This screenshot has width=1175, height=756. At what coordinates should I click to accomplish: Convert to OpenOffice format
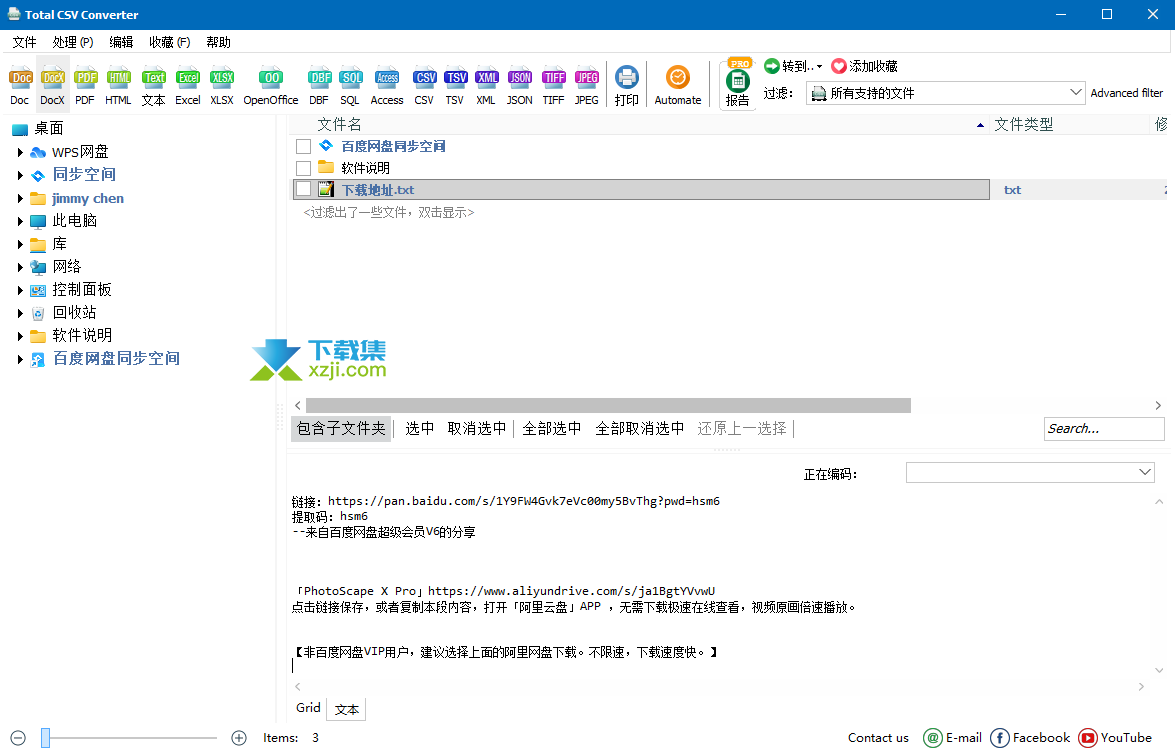(x=271, y=85)
